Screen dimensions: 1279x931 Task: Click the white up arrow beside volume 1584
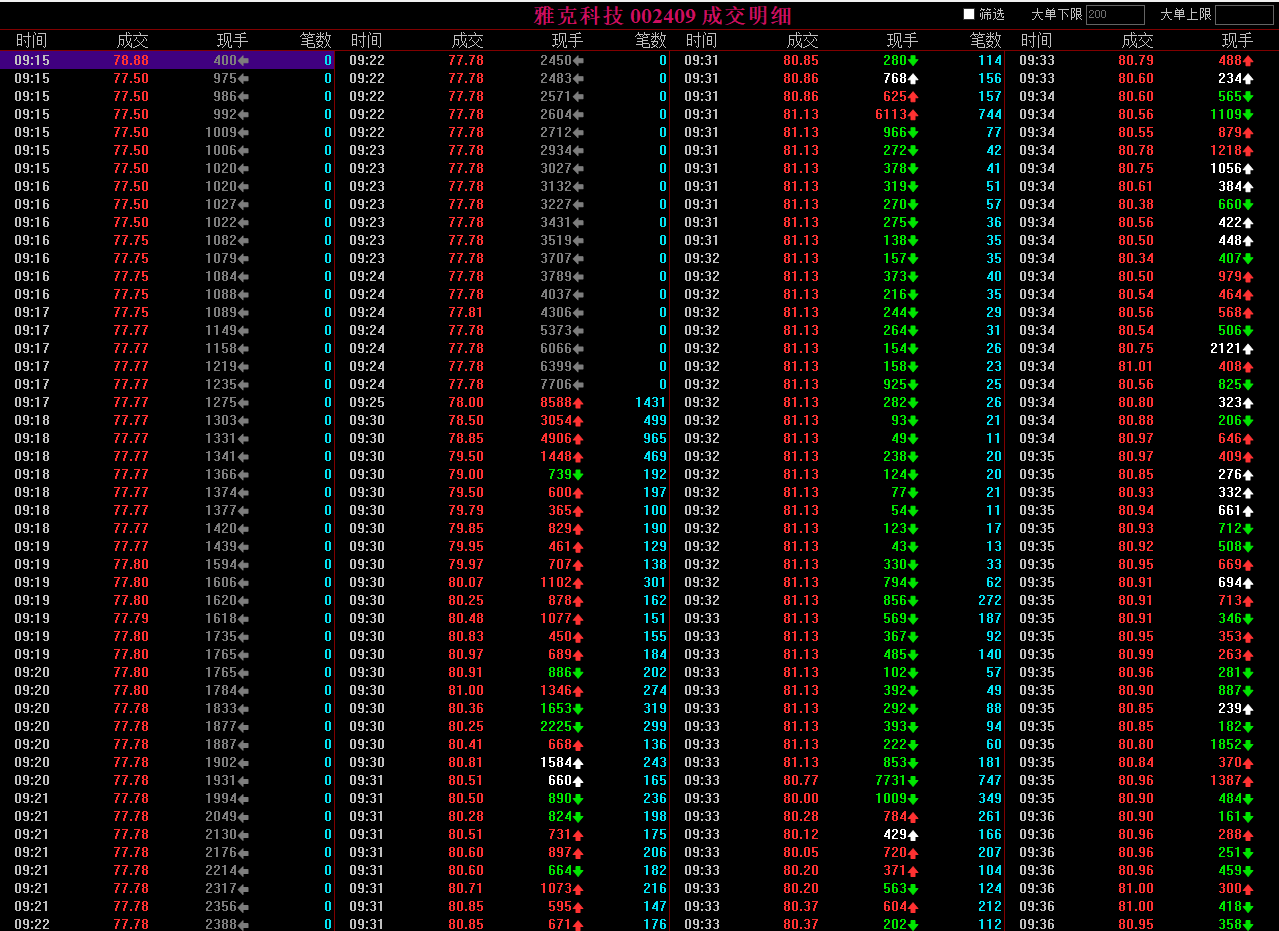(x=578, y=762)
